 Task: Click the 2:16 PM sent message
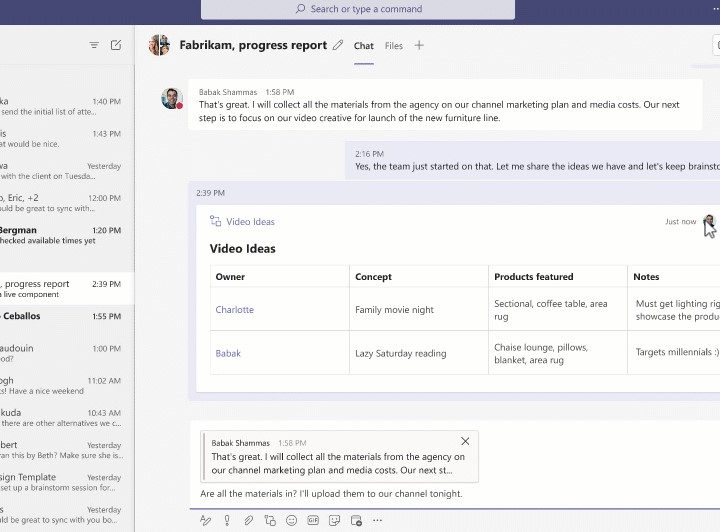pos(533,160)
